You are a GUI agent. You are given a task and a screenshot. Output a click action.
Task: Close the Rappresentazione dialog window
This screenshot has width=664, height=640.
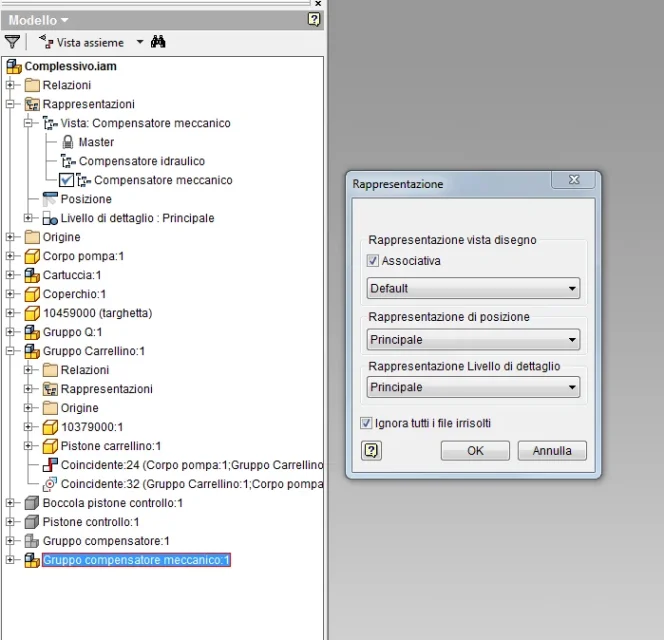pos(574,180)
